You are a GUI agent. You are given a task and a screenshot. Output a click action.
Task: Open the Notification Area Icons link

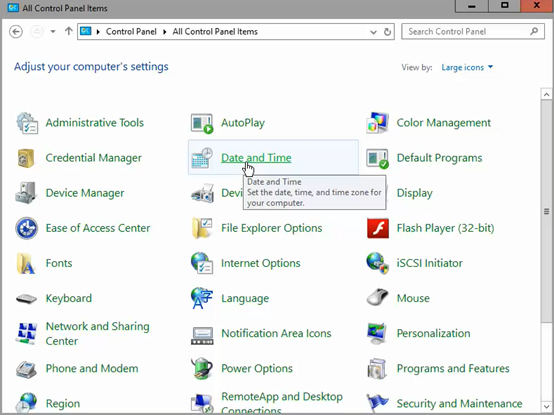click(x=276, y=333)
